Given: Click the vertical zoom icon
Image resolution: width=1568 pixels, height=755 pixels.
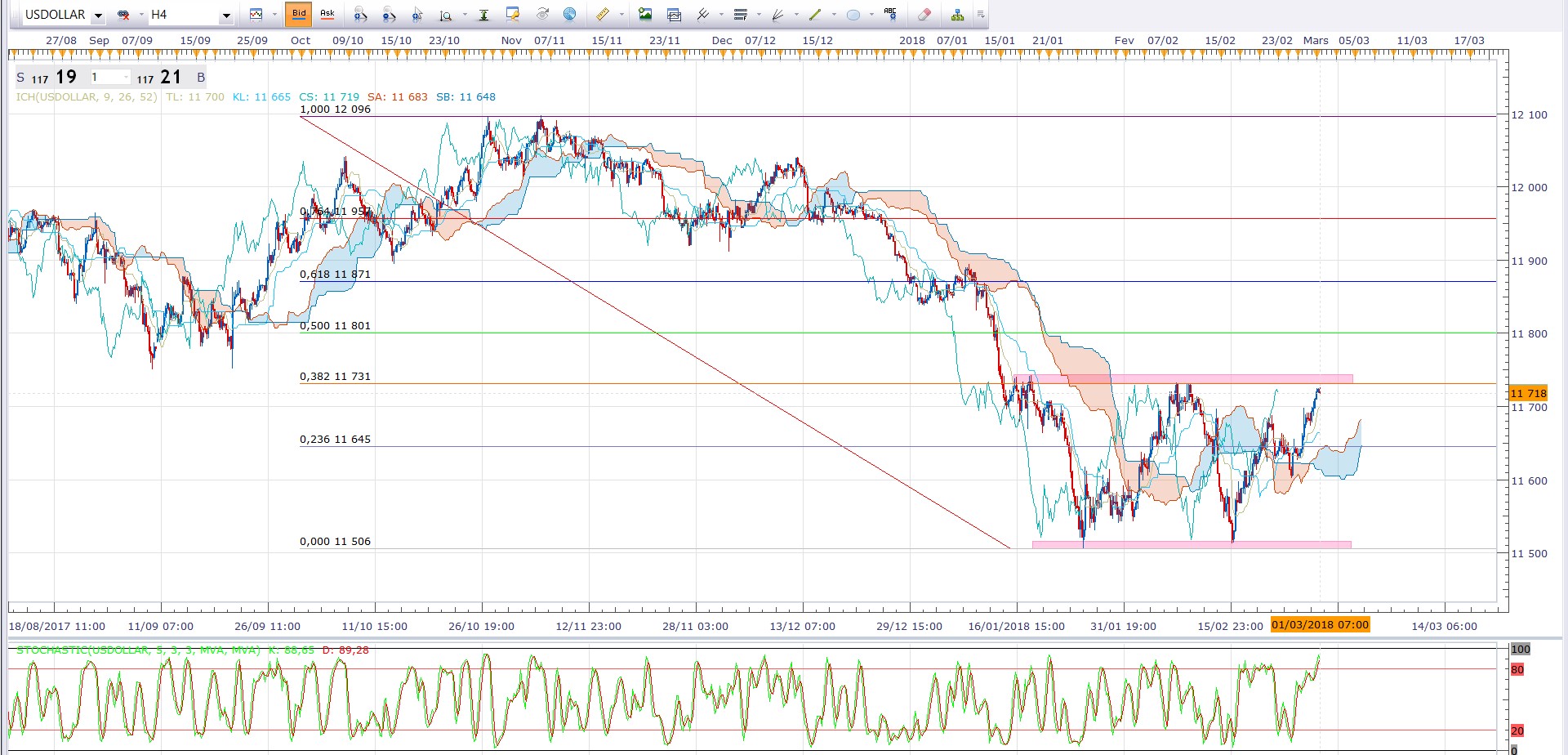Looking at the screenshot, I should click(446, 15).
